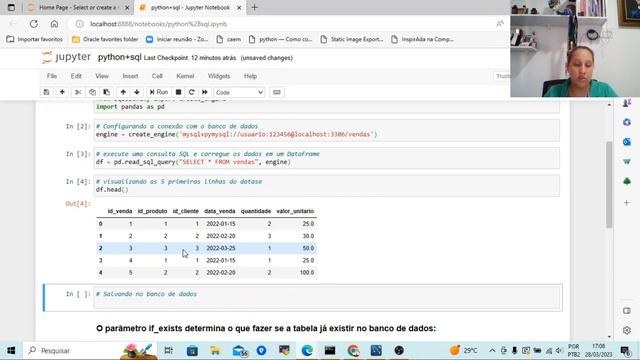The height and width of the screenshot is (360, 640).
Task: Cut selected cell with scissors icon
Action: (78, 92)
